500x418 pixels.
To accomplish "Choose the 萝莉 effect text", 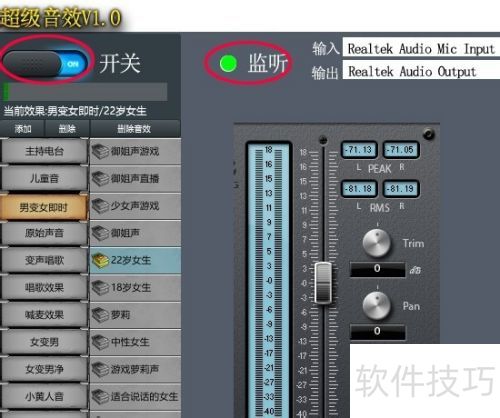I will 120,315.
